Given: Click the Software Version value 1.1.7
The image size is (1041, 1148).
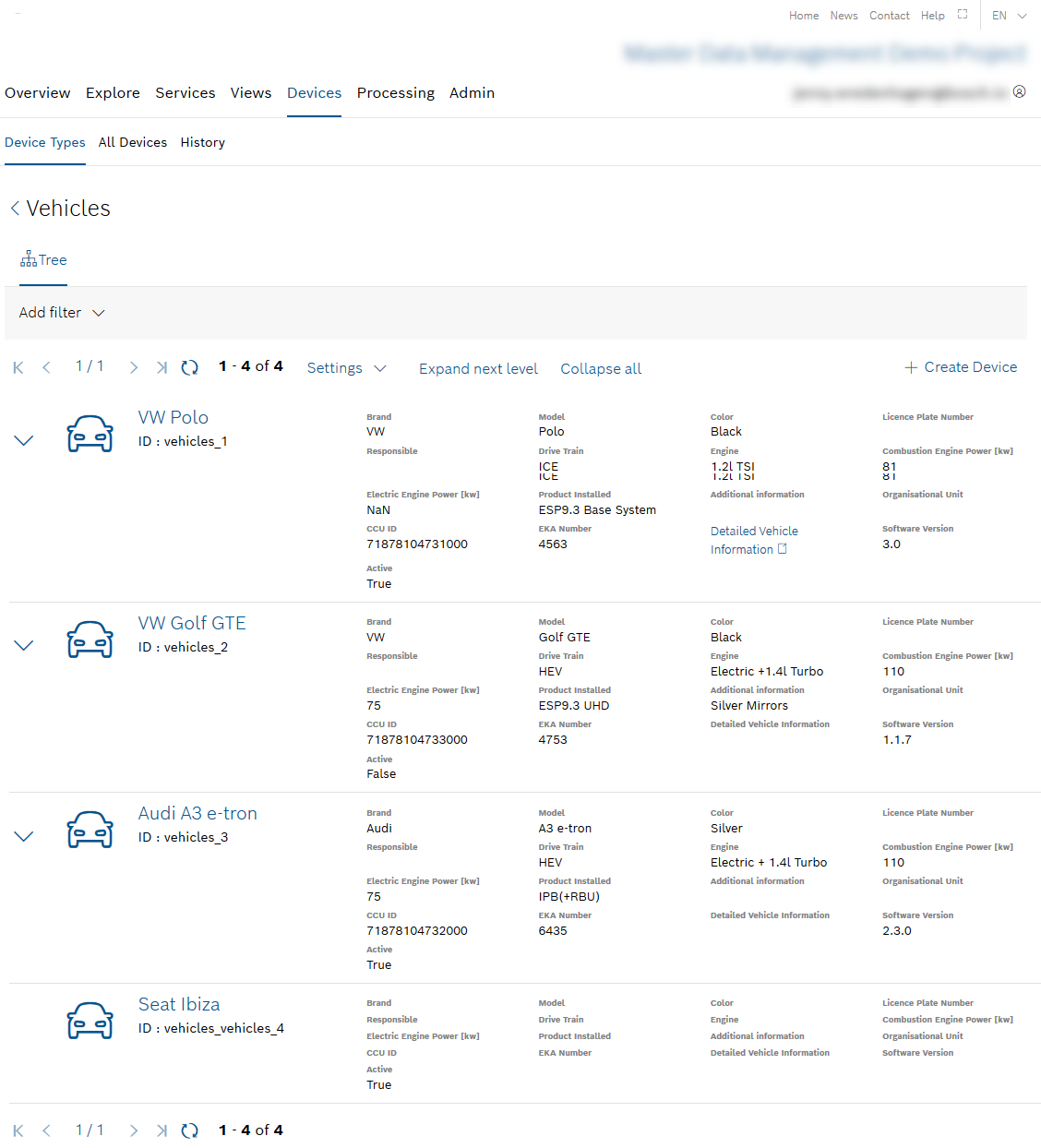Looking at the screenshot, I should (x=897, y=740).
